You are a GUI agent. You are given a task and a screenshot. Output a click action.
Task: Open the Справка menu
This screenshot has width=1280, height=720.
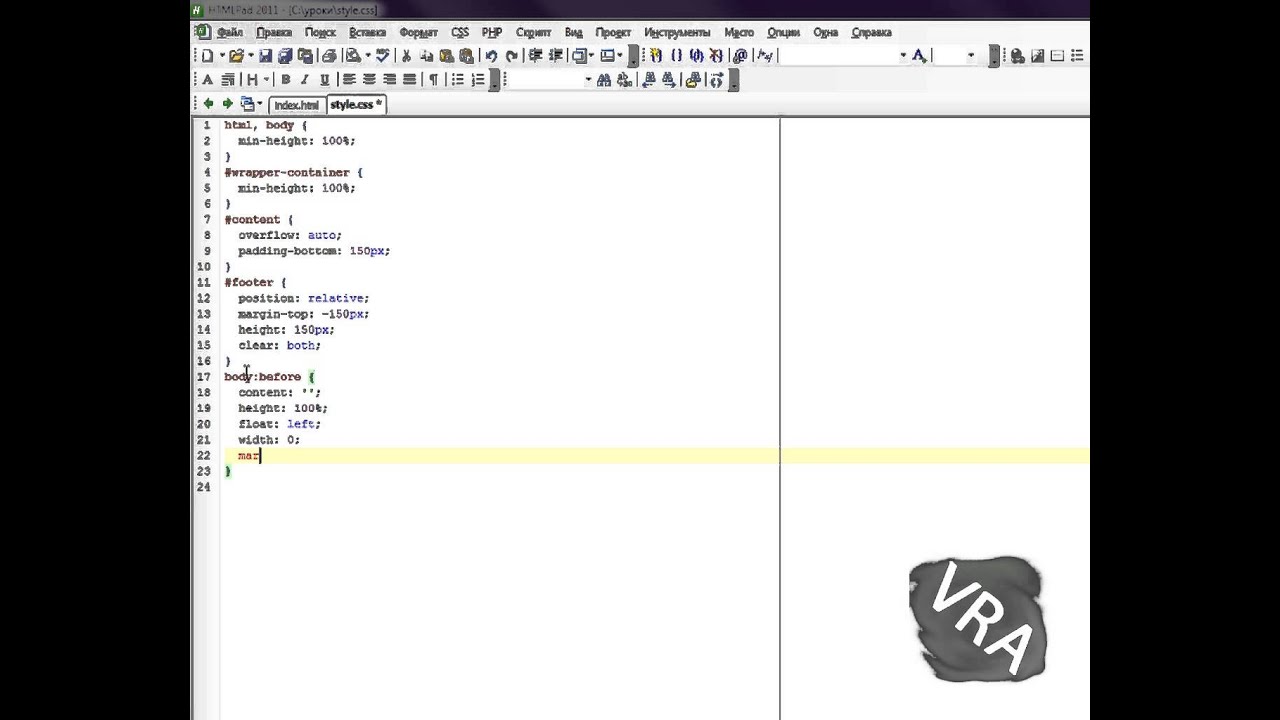pos(871,32)
